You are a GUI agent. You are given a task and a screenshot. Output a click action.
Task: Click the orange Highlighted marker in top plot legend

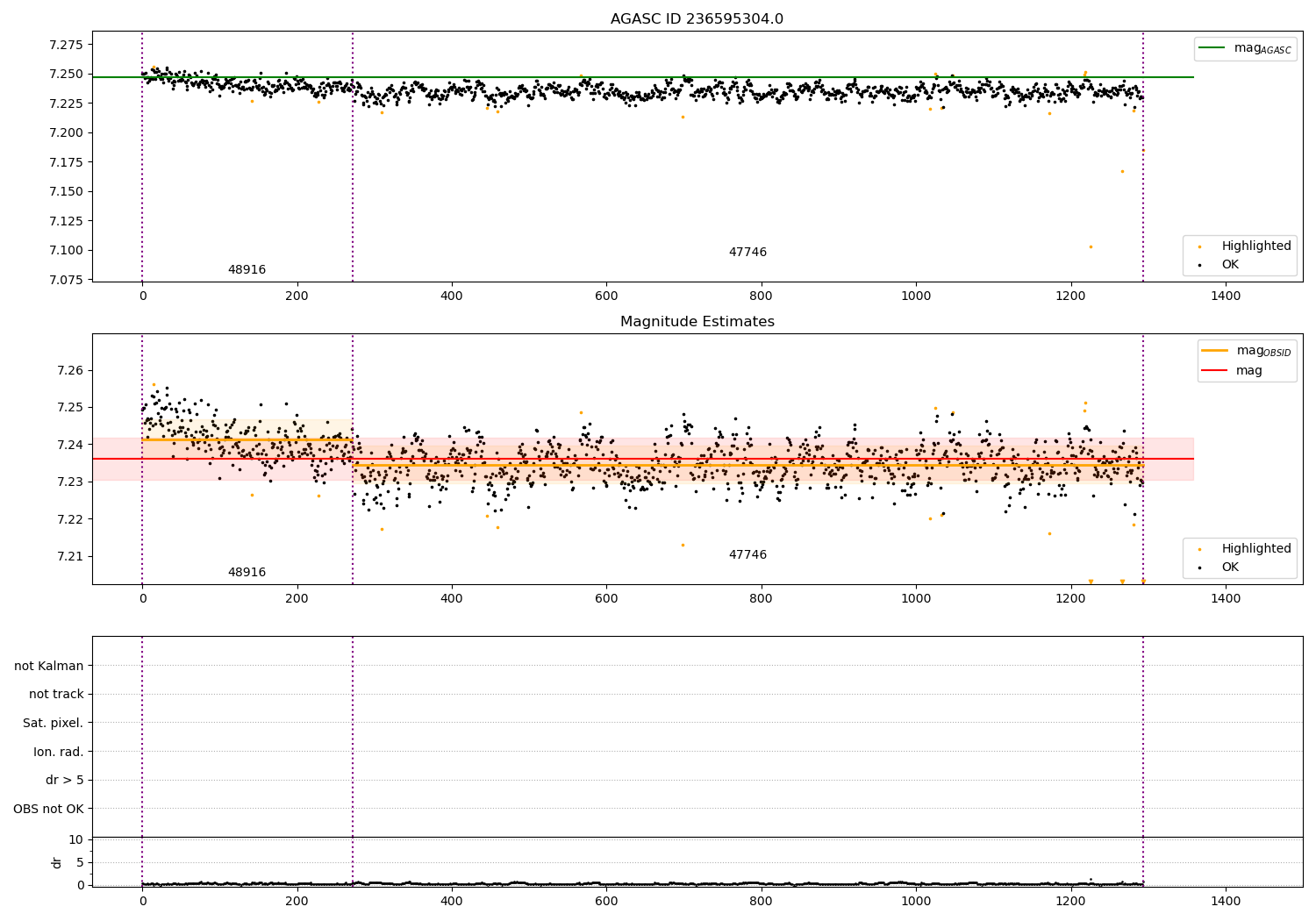tap(1199, 246)
